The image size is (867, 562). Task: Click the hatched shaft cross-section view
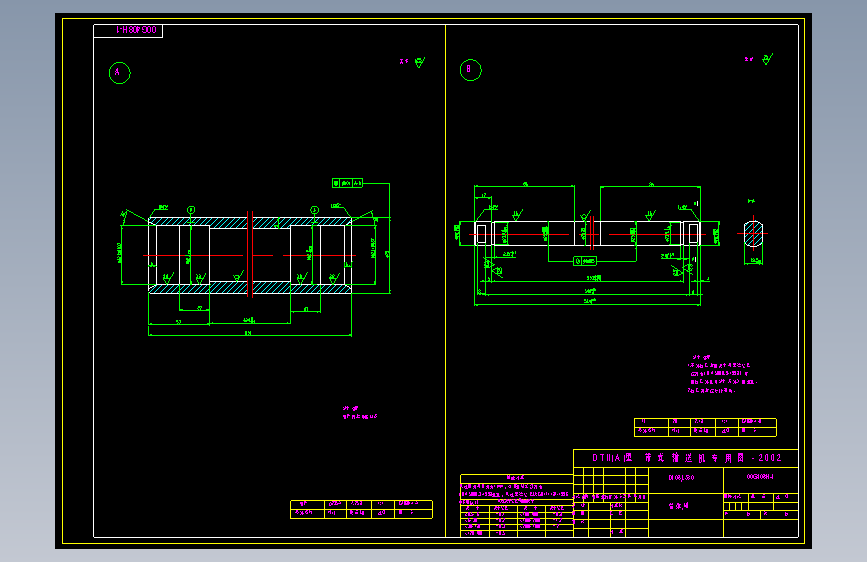pyautogui.click(x=753, y=233)
